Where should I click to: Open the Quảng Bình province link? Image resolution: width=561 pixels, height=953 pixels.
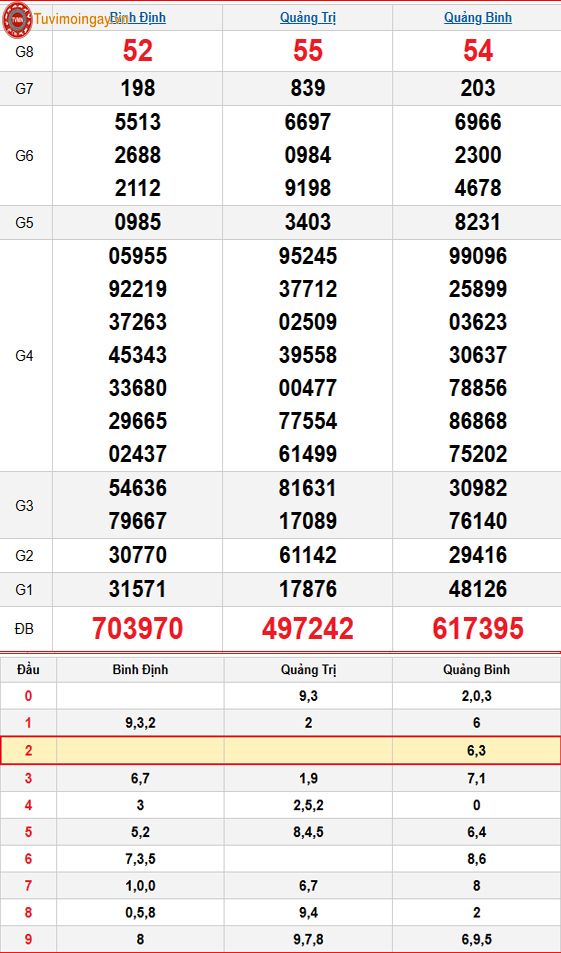pos(478,18)
